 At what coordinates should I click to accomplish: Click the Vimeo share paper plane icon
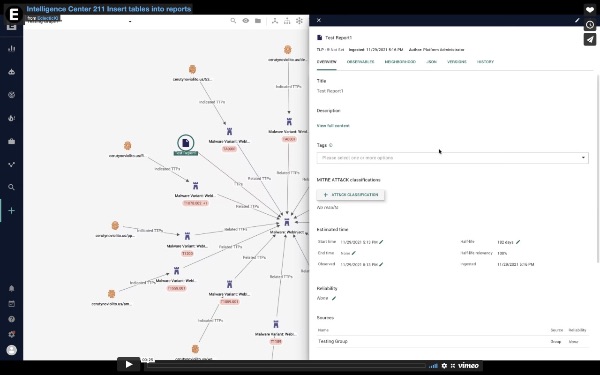[590, 39]
